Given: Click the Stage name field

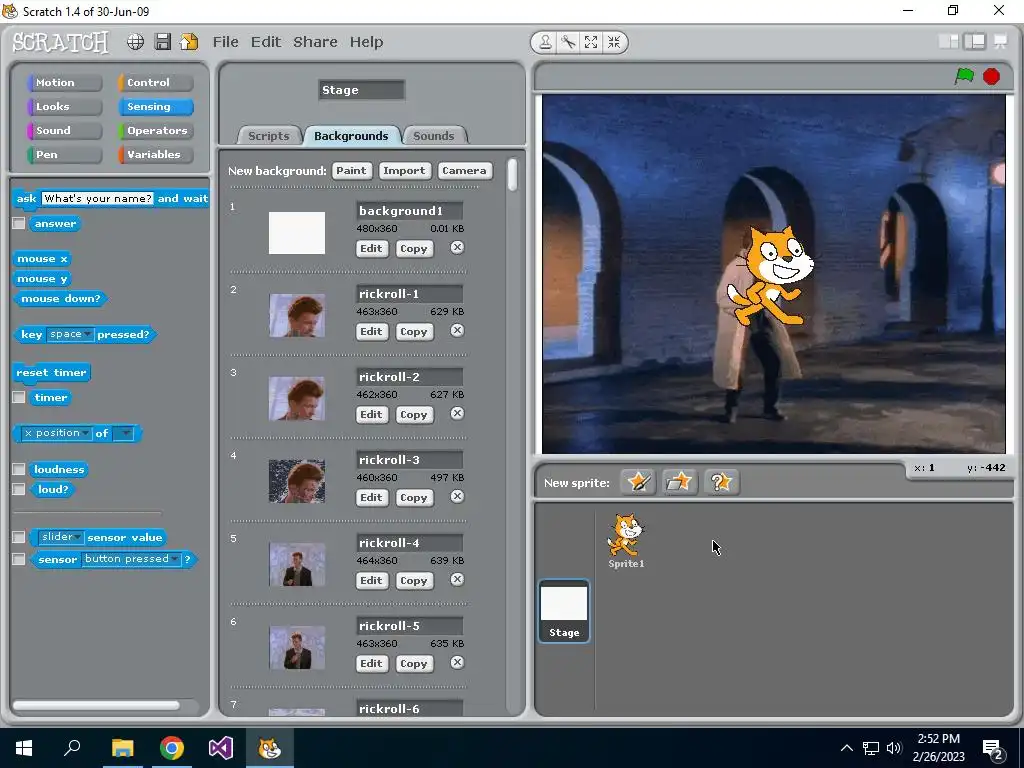Looking at the screenshot, I should pyautogui.click(x=361, y=90).
